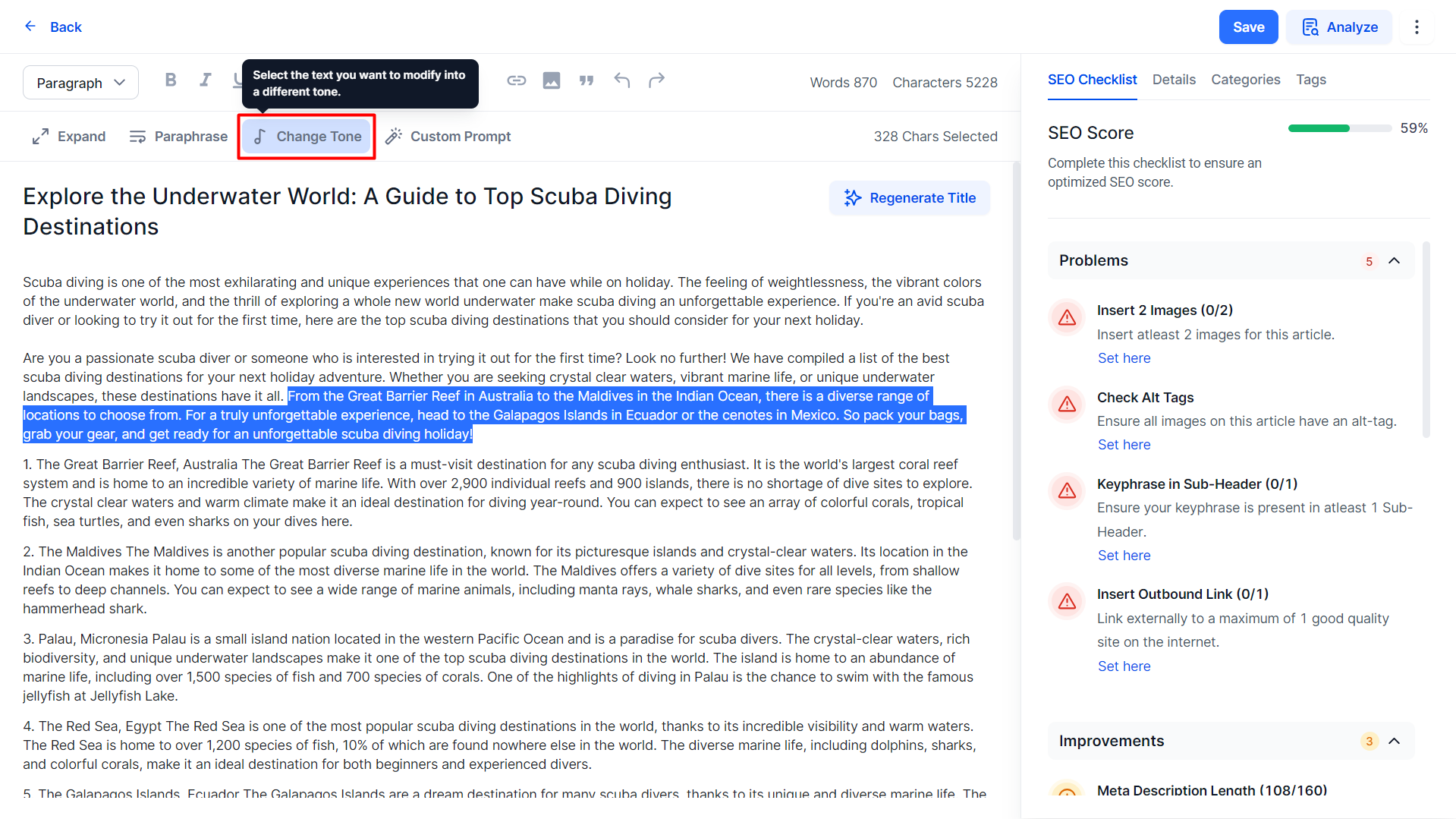This screenshot has width=1456, height=819.
Task: Save the article
Action: tap(1248, 27)
